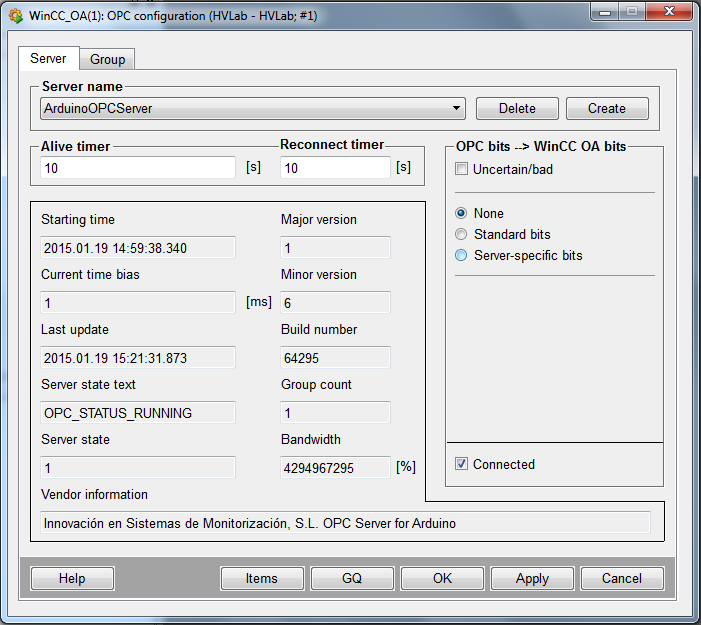Click the Server state value field
This screenshot has height=625, width=701.
pos(138,468)
